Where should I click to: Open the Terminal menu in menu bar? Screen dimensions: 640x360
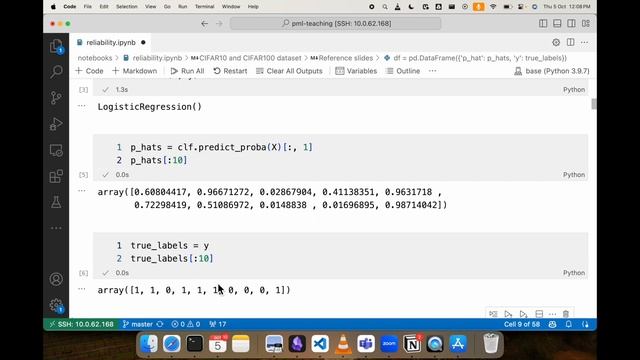tap(204, 7)
